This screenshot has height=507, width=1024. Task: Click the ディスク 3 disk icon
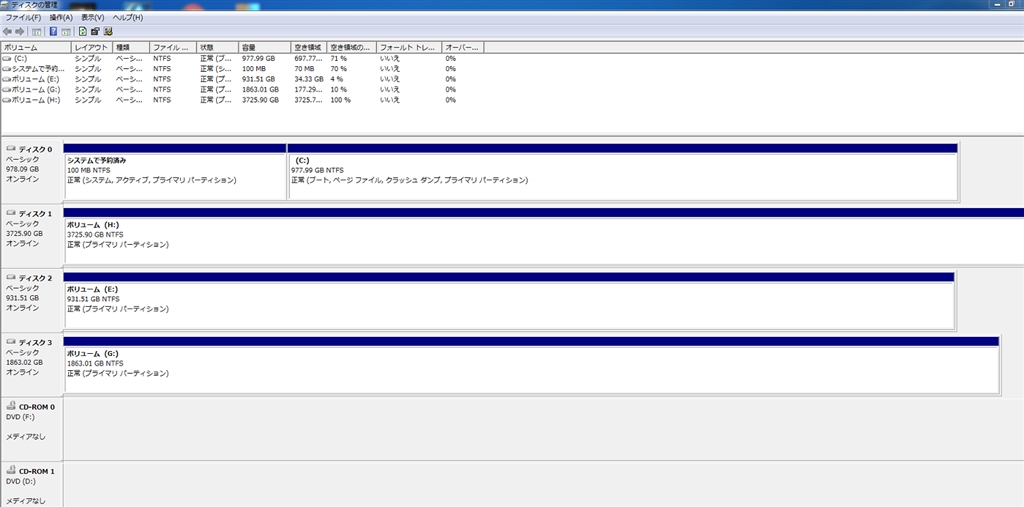[x=10, y=342]
